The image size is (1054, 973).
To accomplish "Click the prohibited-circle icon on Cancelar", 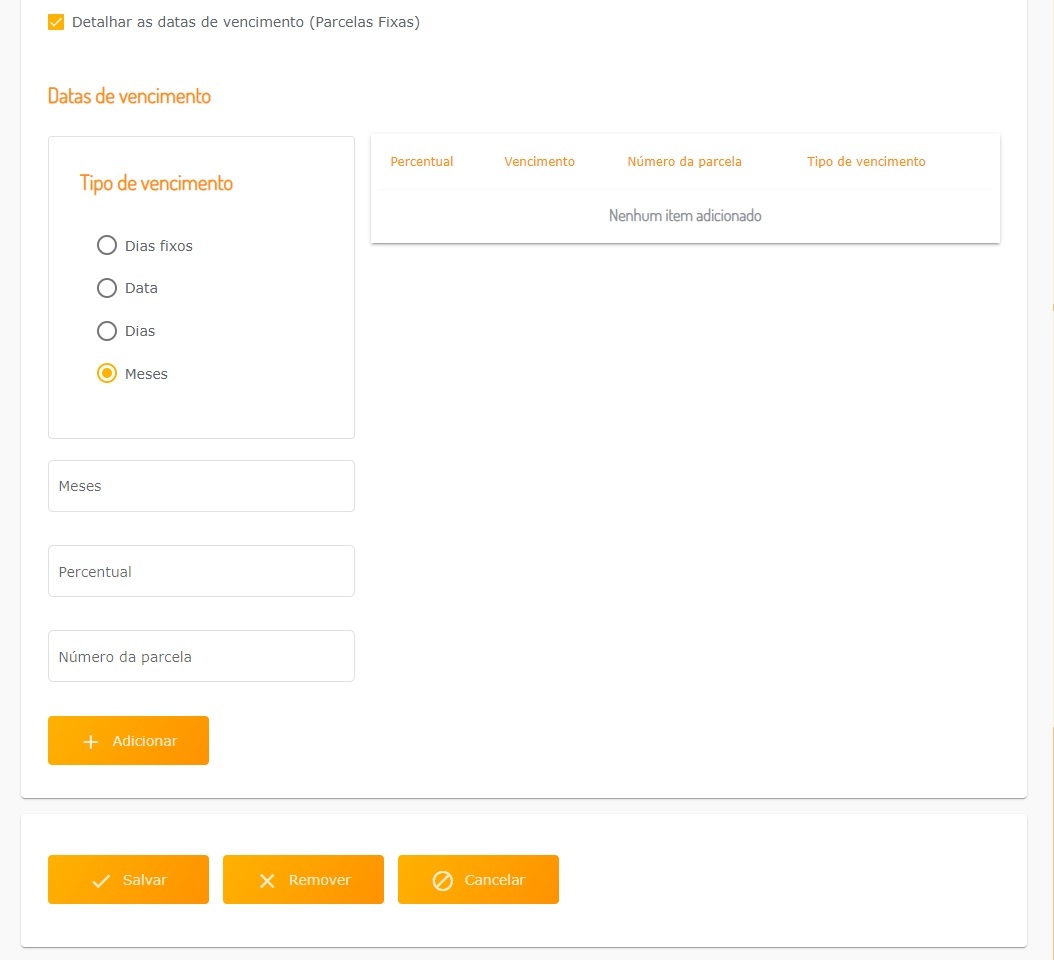I will click(443, 881).
